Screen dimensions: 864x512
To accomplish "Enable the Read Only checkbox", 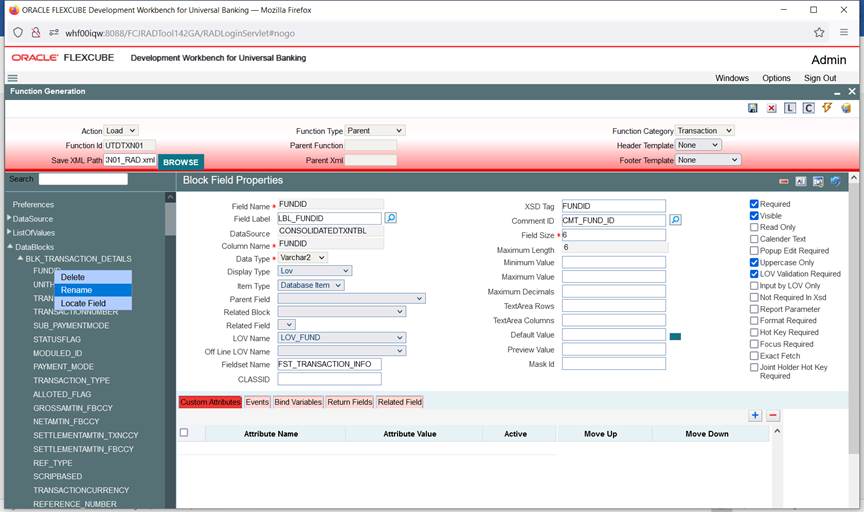I will click(754, 227).
